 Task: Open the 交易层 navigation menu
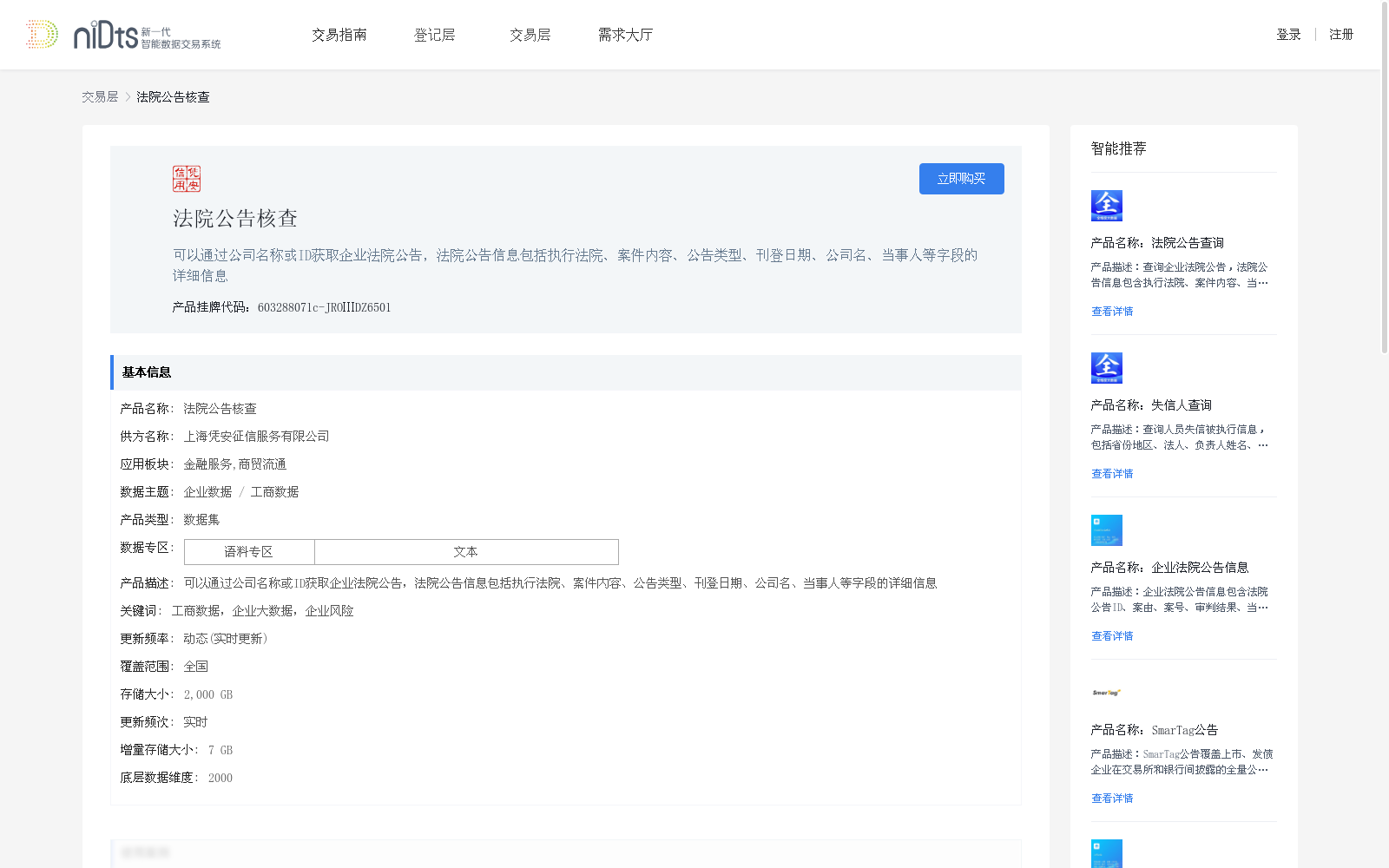click(x=530, y=35)
